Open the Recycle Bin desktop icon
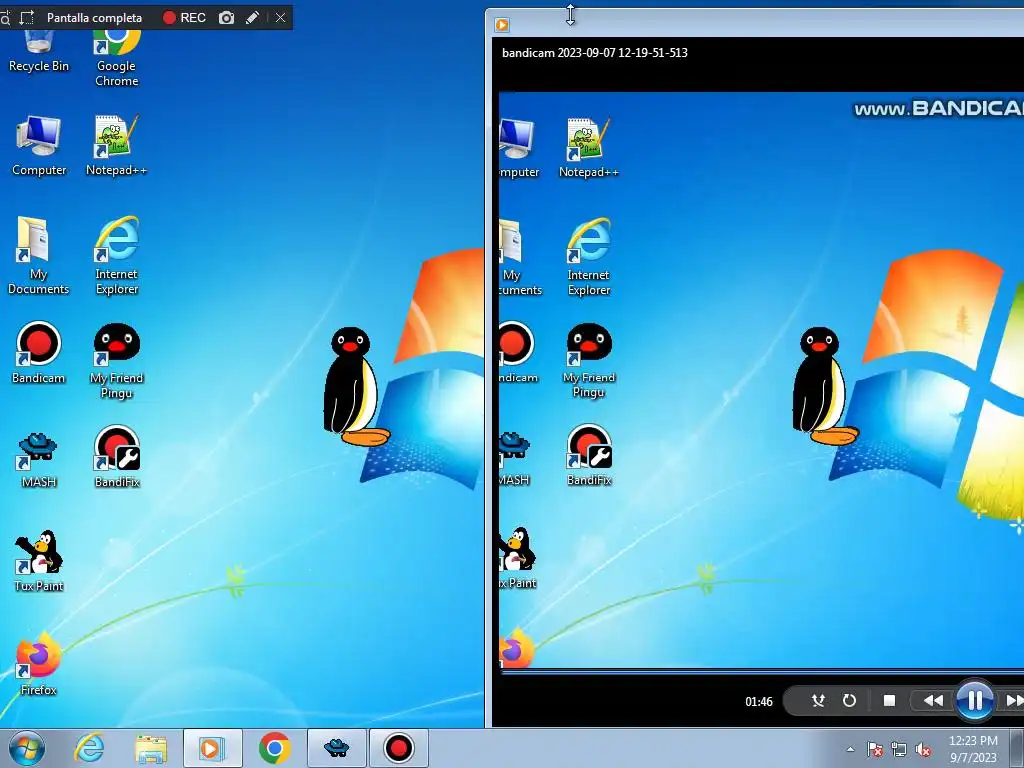This screenshot has height=768, width=1024. (39, 51)
